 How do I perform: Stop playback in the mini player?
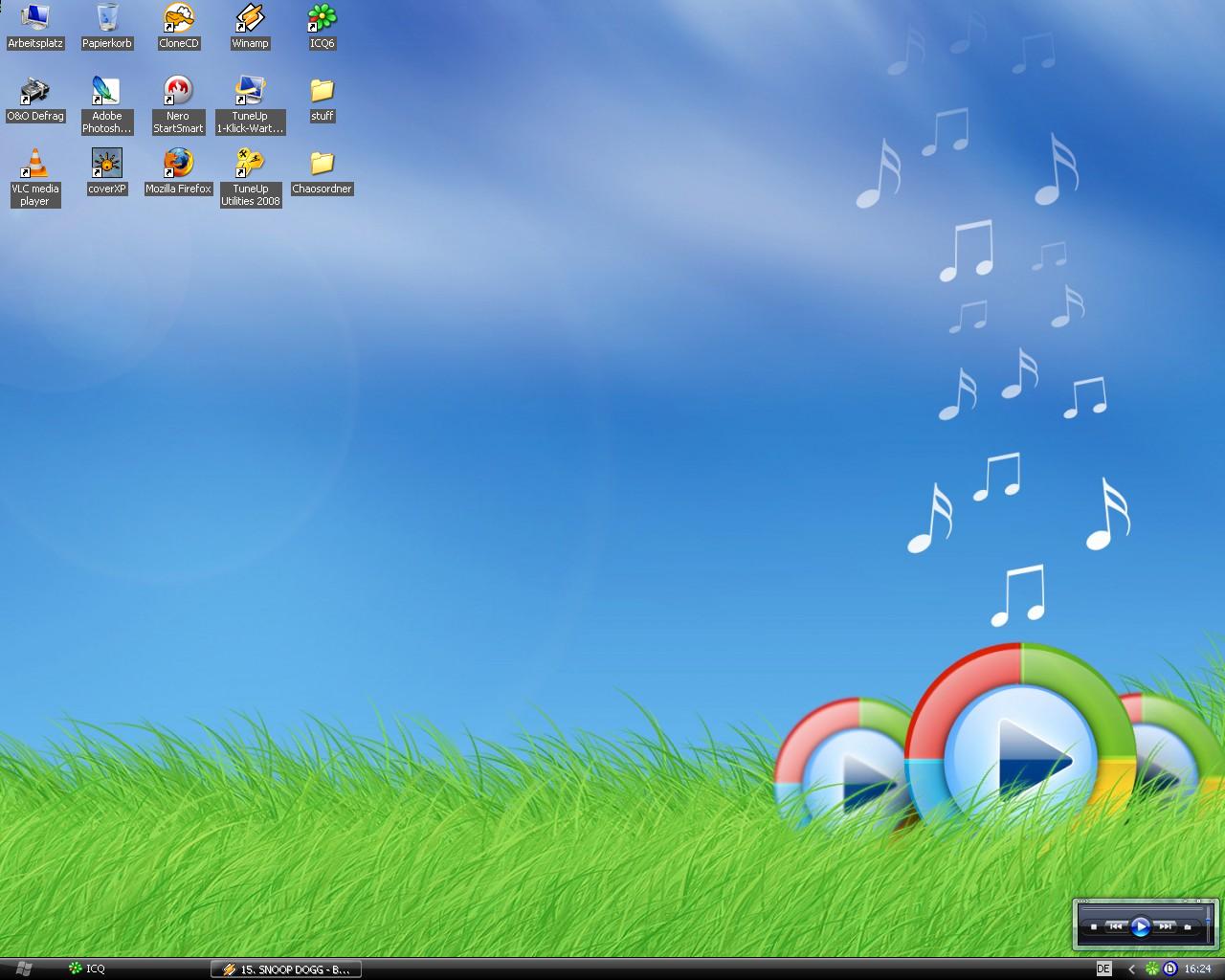1094,926
